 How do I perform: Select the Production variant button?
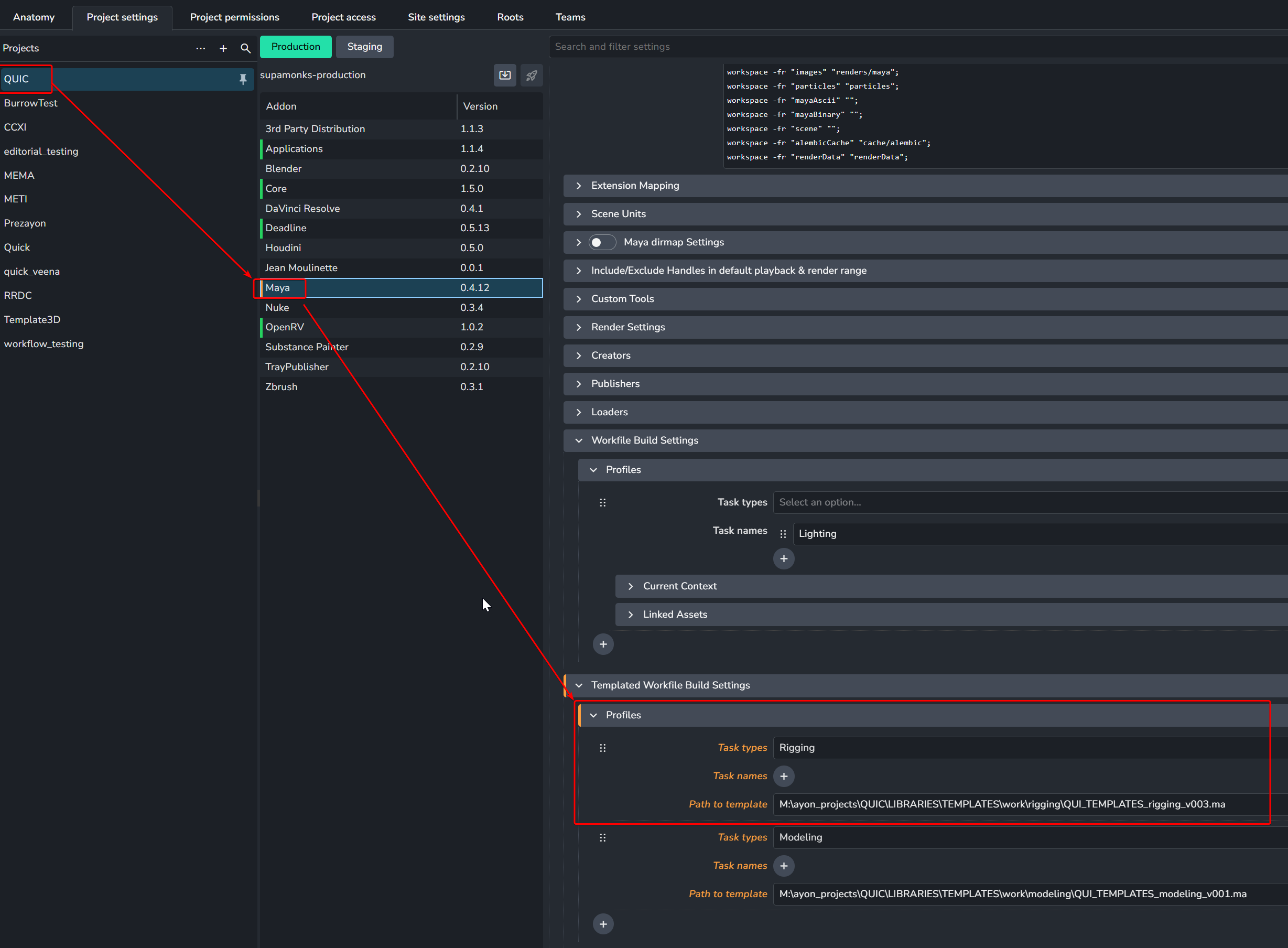click(296, 47)
